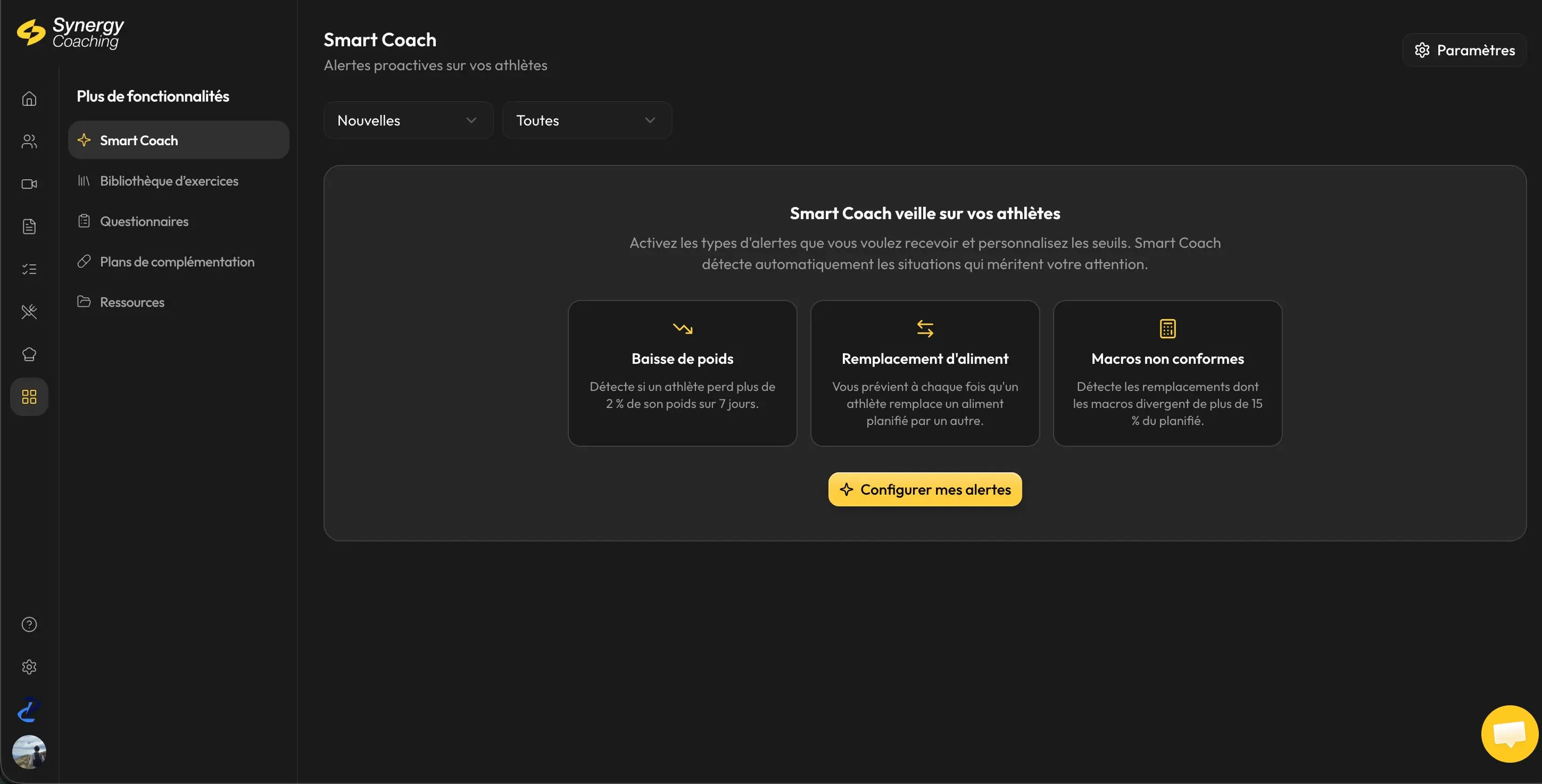Select the four-squares more features icon
This screenshot has width=1542, height=784.
tap(29, 397)
